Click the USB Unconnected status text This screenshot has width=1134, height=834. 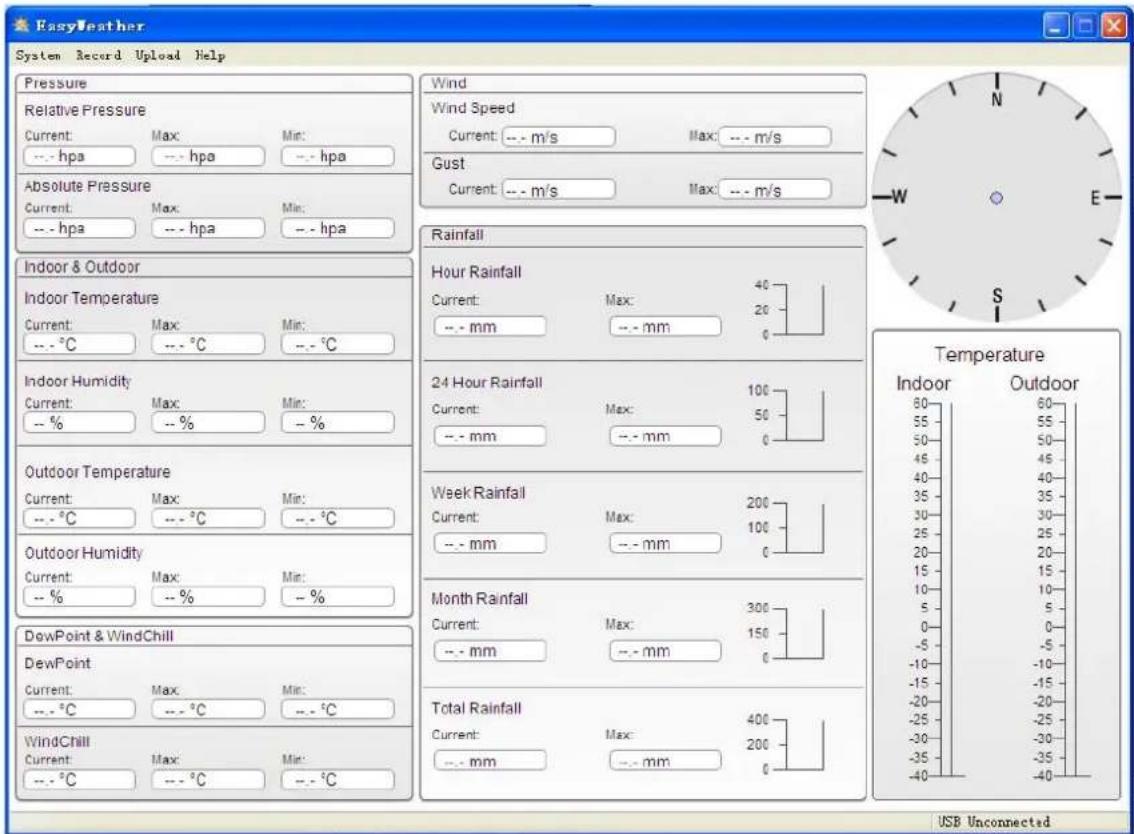(x=994, y=822)
